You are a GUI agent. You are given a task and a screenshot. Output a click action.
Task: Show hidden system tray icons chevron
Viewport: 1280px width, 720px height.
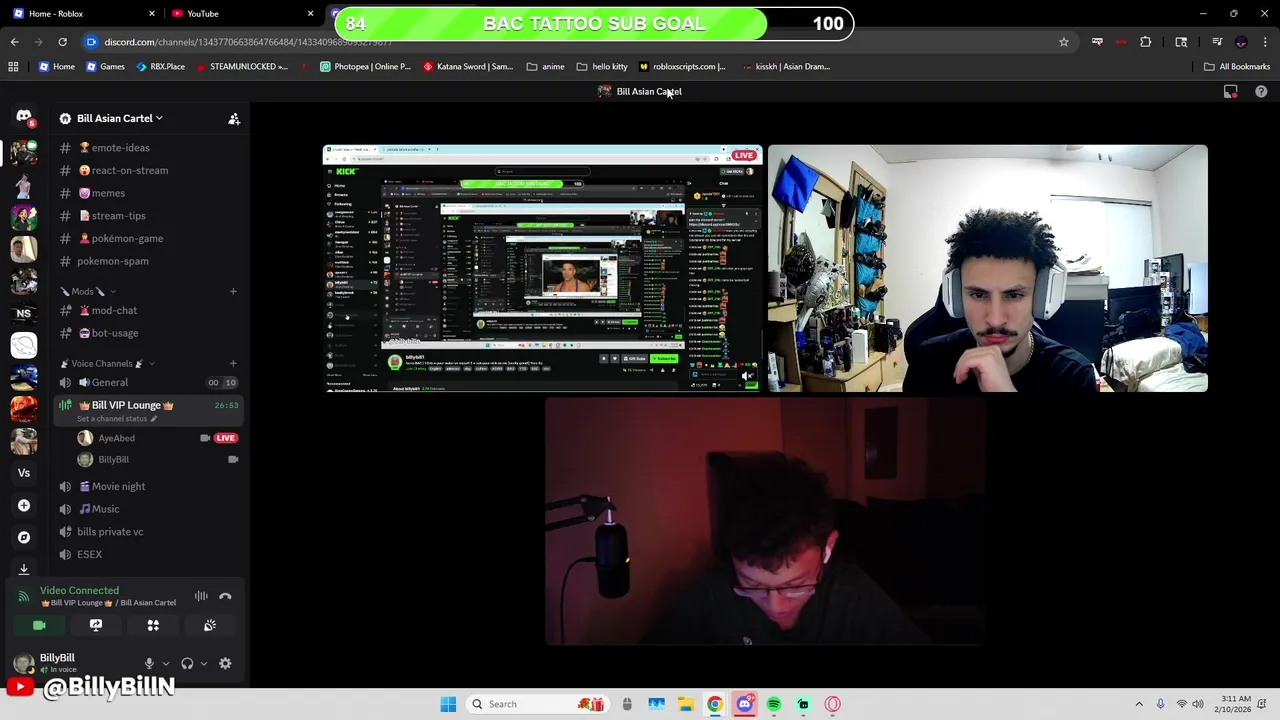pyautogui.click(x=1139, y=704)
